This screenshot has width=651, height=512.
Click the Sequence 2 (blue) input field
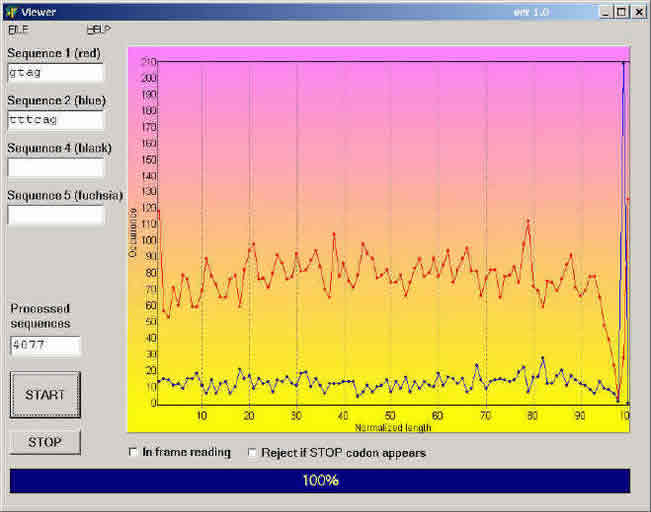[x=55, y=120]
